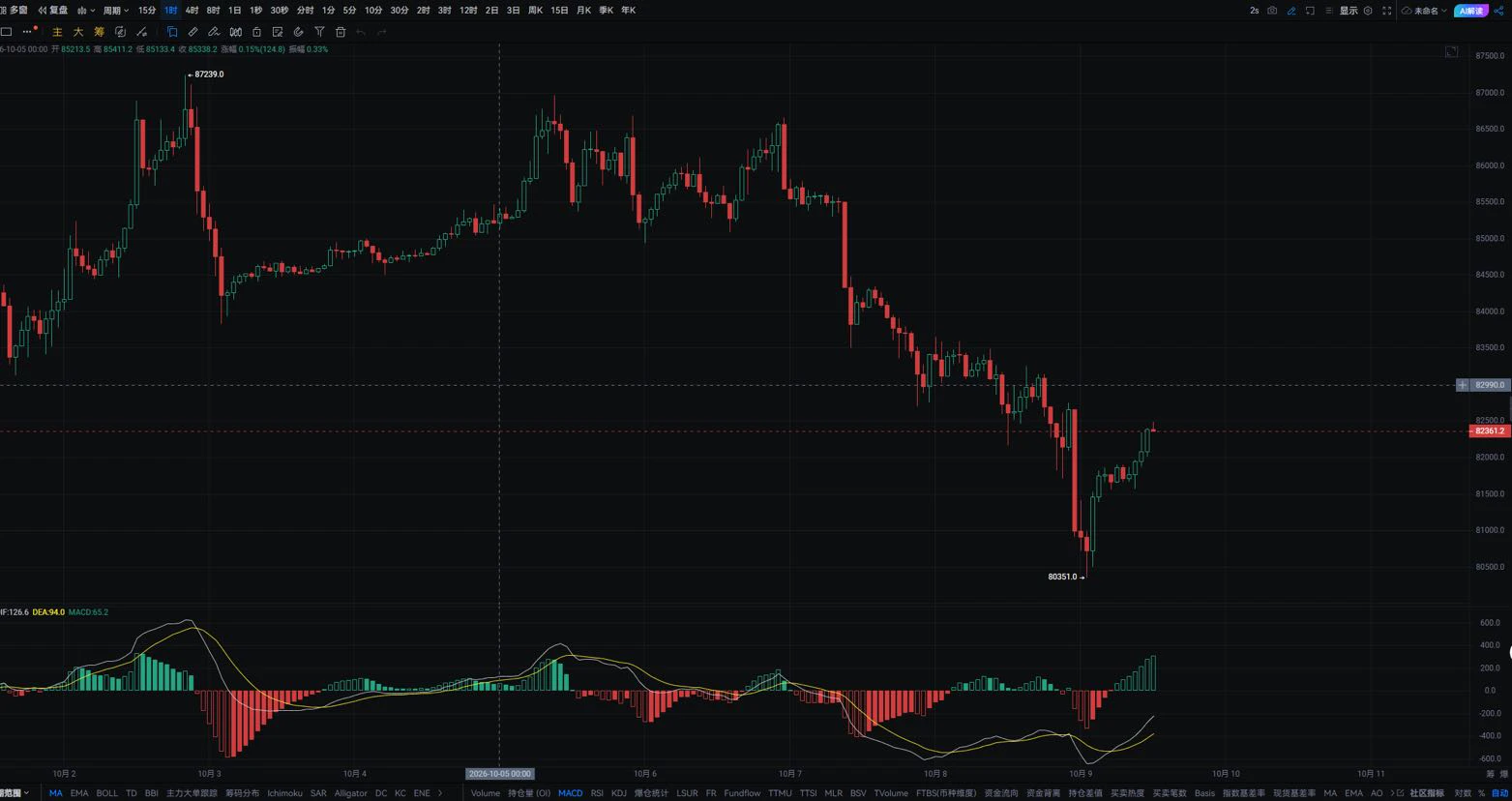Enter fullscreen chart mode
The width and height of the screenshot is (1512, 801).
click(1387, 10)
